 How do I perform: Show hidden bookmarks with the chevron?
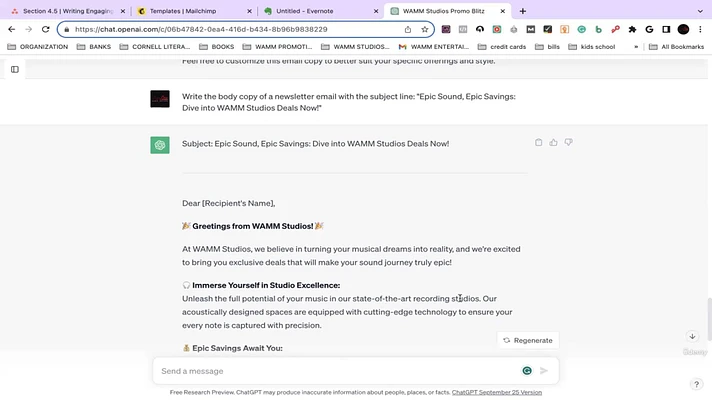(636, 47)
